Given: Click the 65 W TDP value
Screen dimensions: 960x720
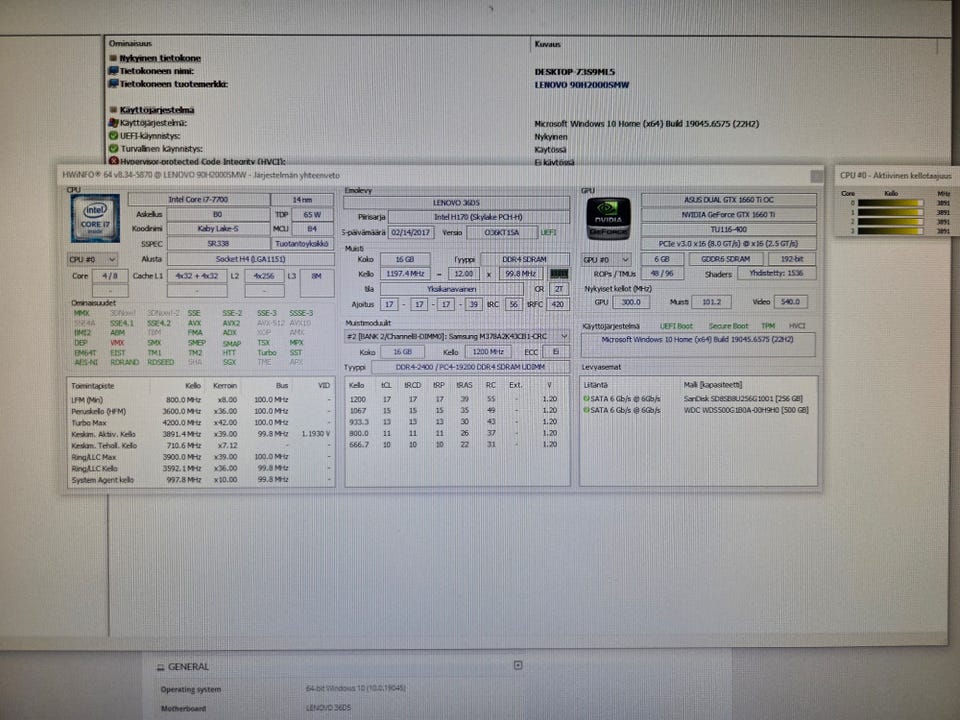Looking at the screenshot, I should tap(312, 215).
